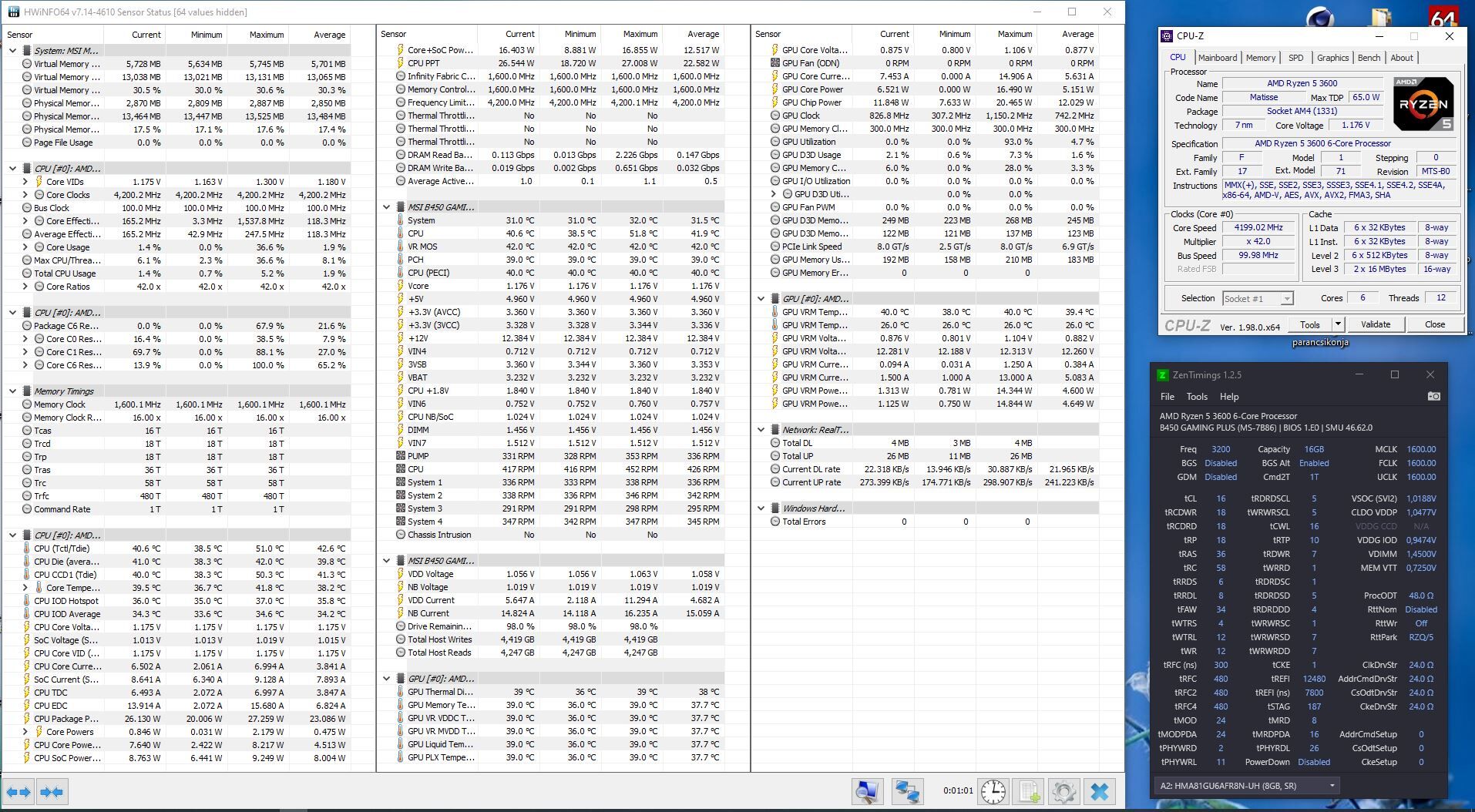Viewport: 1475px width, 812px height.
Task: Collapse the Windows Hard... section
Action: pos(761,508)
